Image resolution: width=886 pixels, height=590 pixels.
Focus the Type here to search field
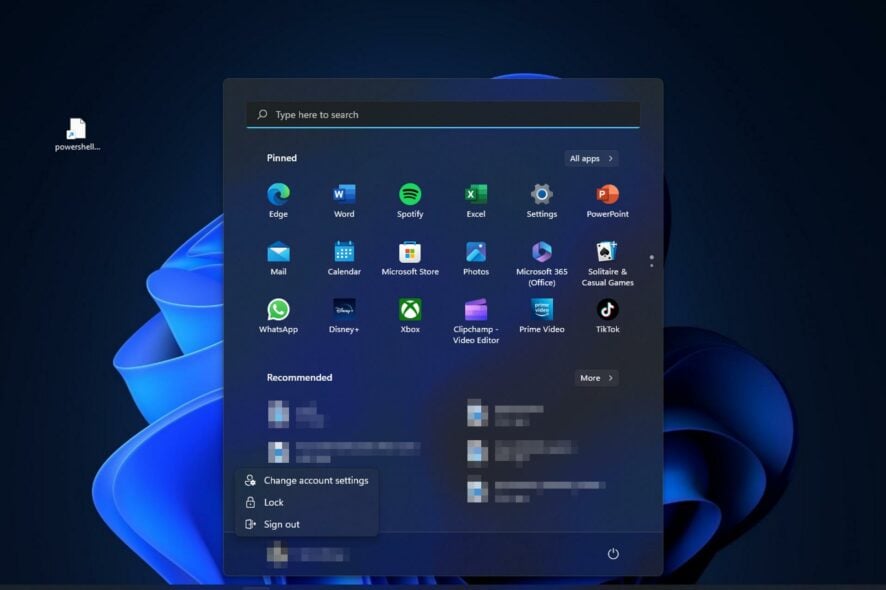tap(443, 115)
